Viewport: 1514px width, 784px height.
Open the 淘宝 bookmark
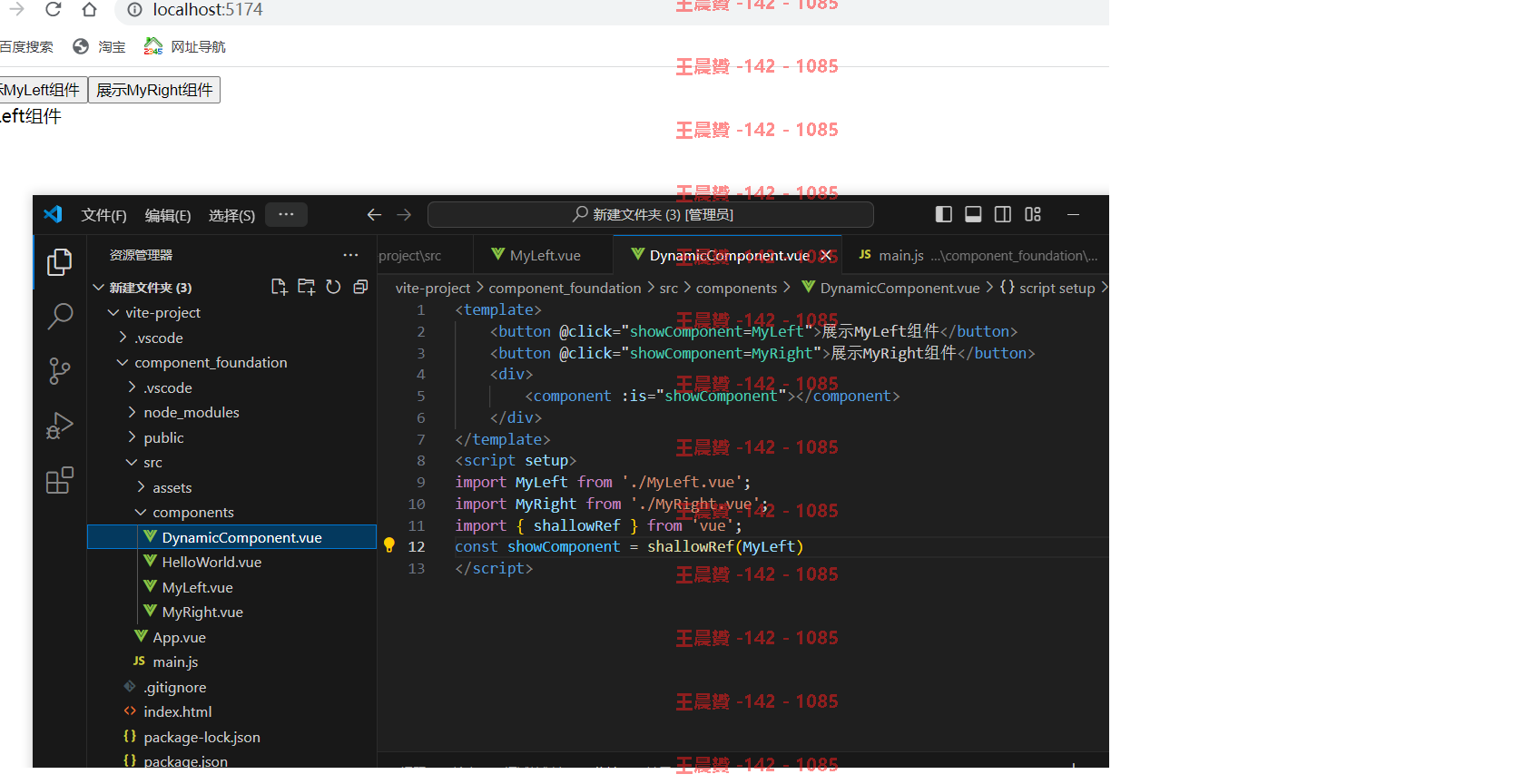click(x=99, y=46)
